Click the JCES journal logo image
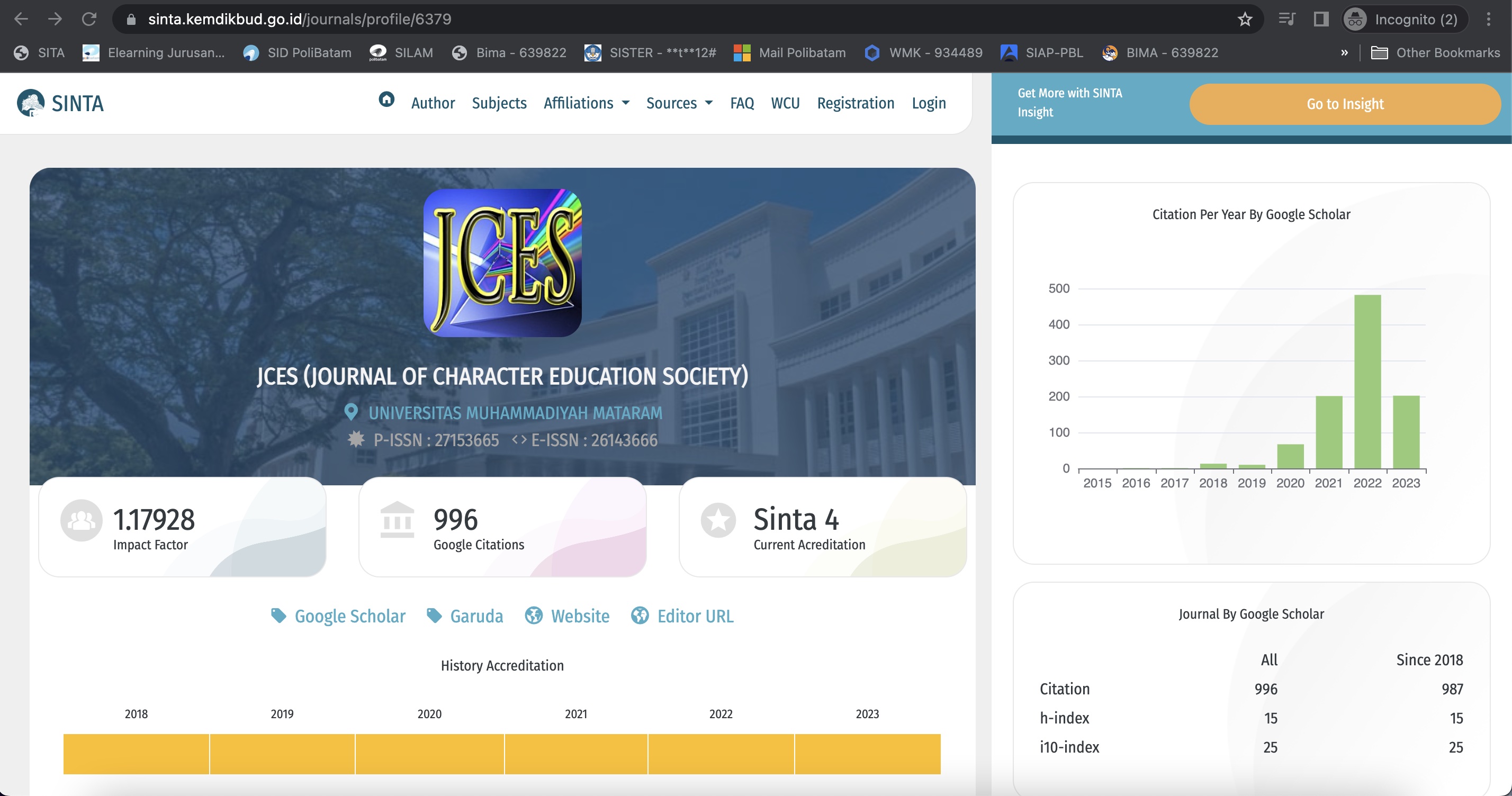Image resolution: width=1512 pixels, height=796 pixels. pos(502,263)
